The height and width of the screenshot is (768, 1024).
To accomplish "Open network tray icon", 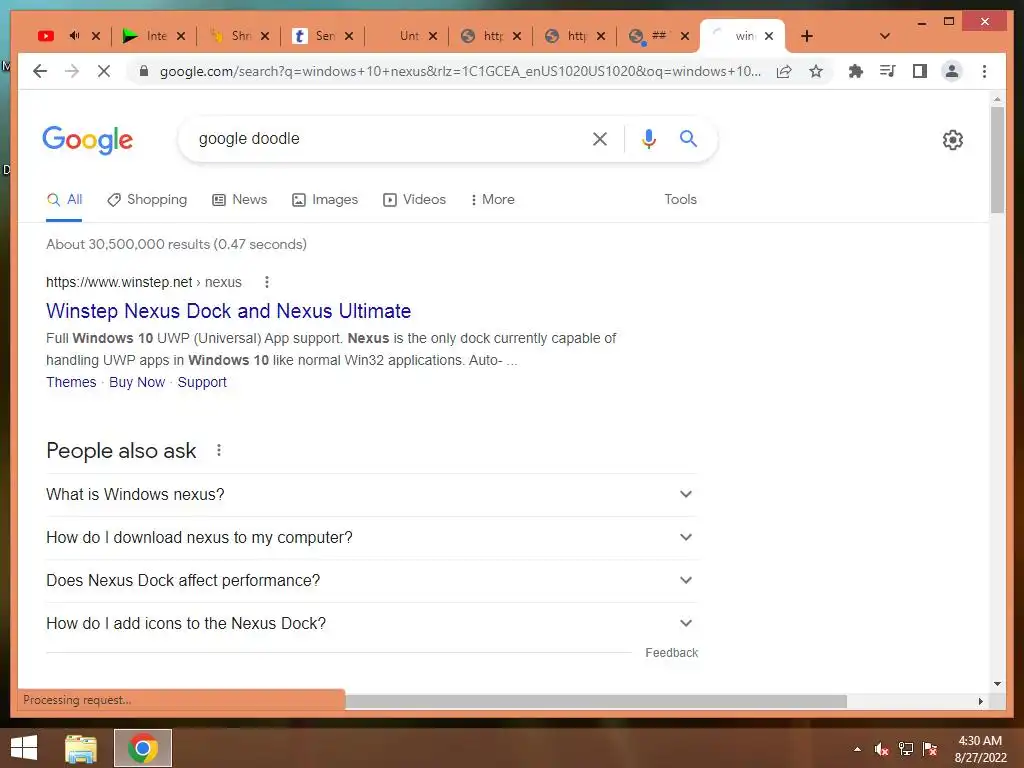I will [906, 749].
